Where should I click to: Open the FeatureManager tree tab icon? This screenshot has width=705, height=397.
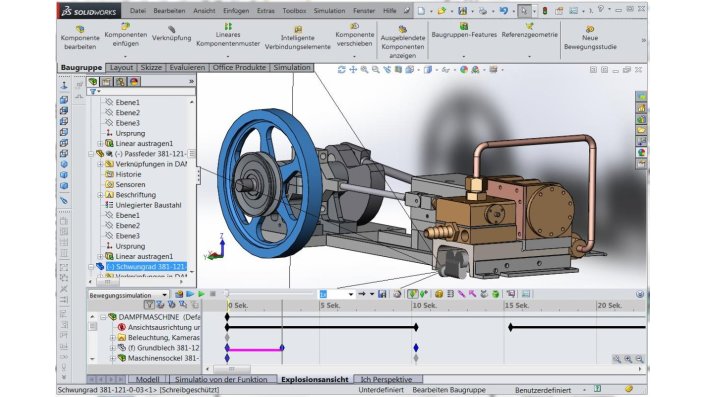(93, 81)
